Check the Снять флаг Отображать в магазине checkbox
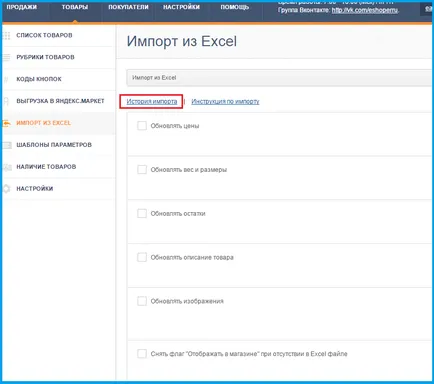Screen dimensions: 434x384 coord(142,354)
